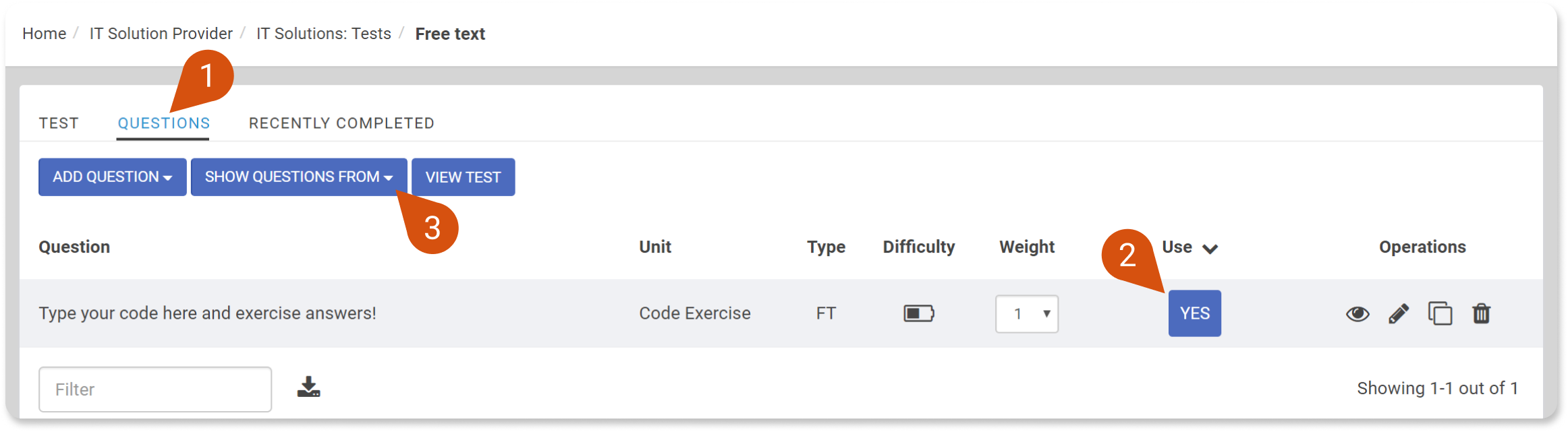The height and width of the screenshot is (432, 1568).
Task: Edit the question with the pencil icon
Action: click(x=1399, y=313)
